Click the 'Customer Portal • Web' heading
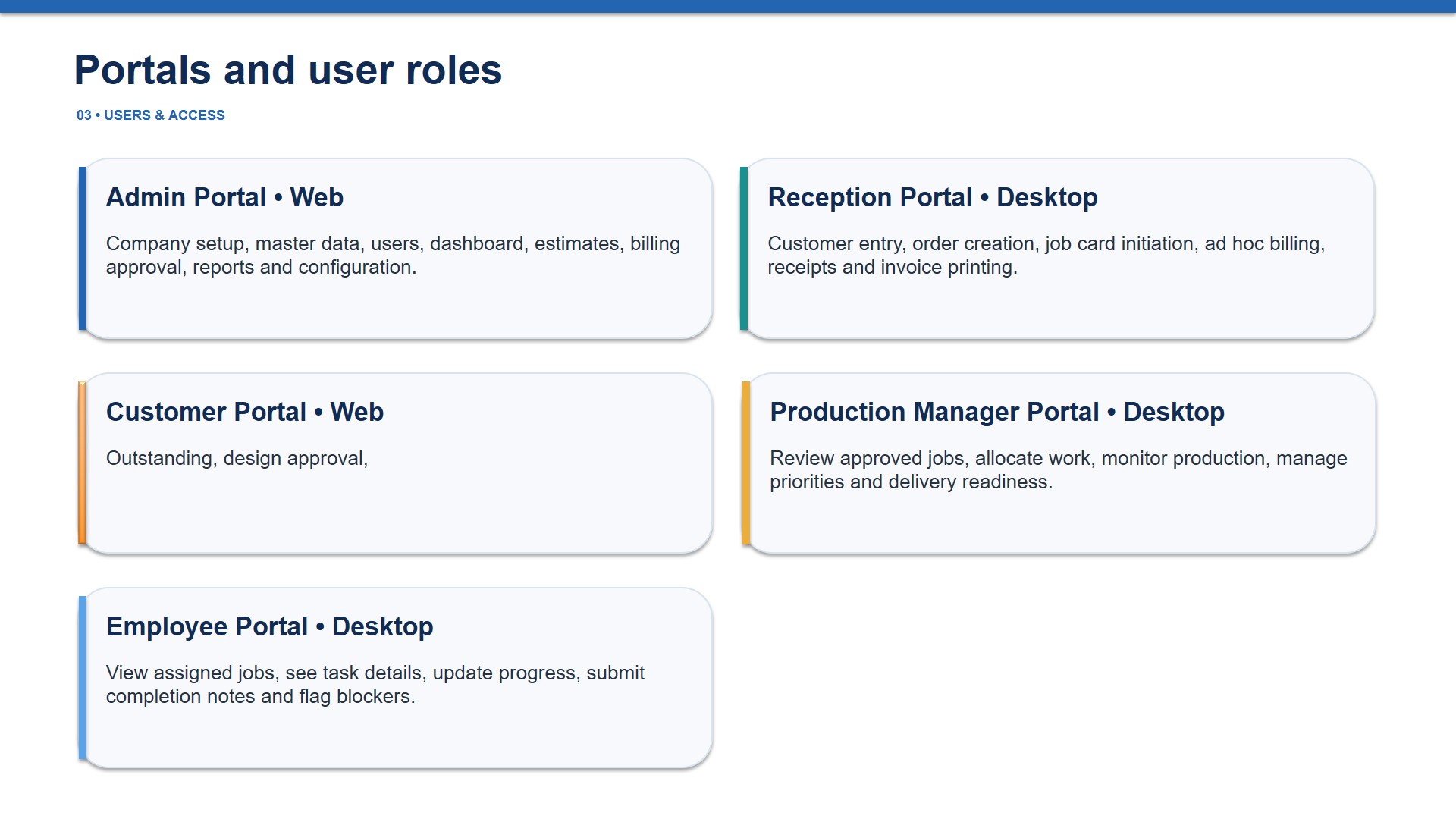The height and width of the screenshot is (819, 1456). 245,412
